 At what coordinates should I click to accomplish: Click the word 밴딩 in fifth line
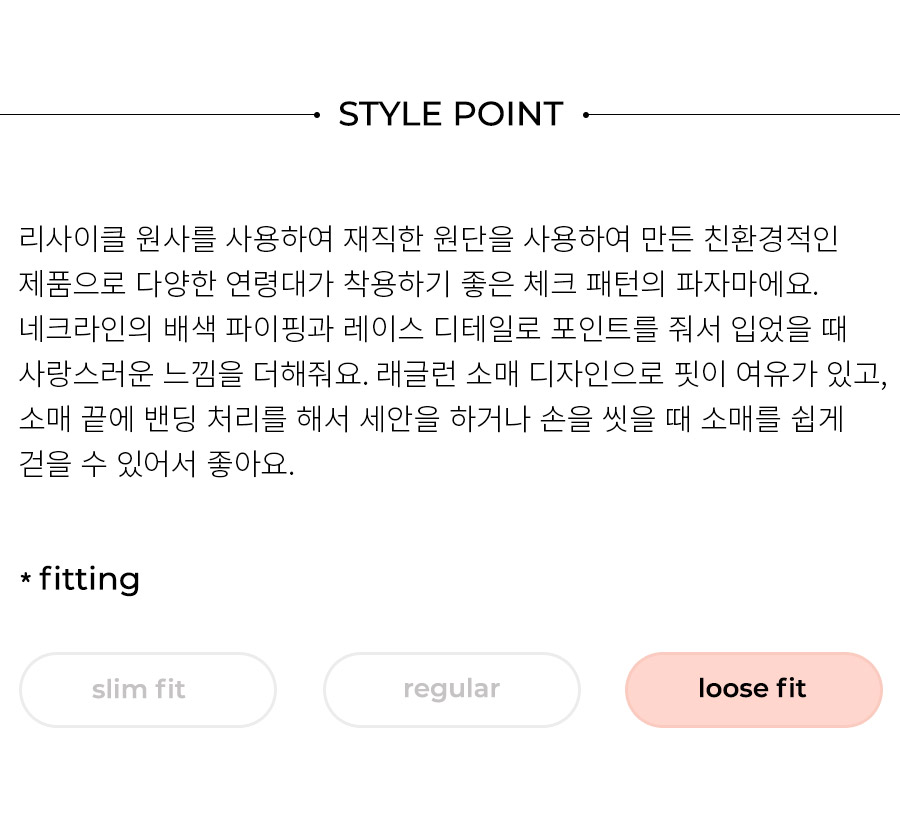pyautogui.click(x=170, y=418)
